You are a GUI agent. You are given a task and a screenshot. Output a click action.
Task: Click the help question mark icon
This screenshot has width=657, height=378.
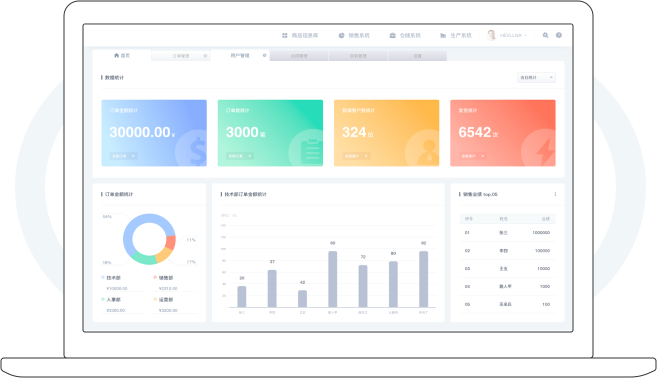(x=559, y=35)
